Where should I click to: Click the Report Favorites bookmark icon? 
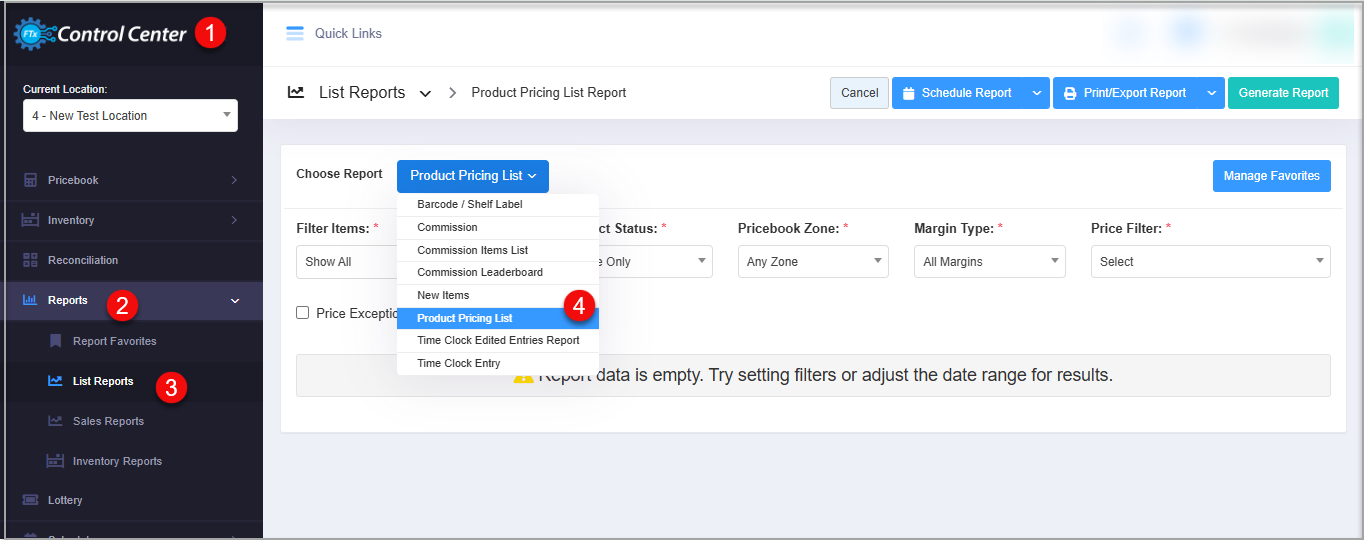coord(56,341)
